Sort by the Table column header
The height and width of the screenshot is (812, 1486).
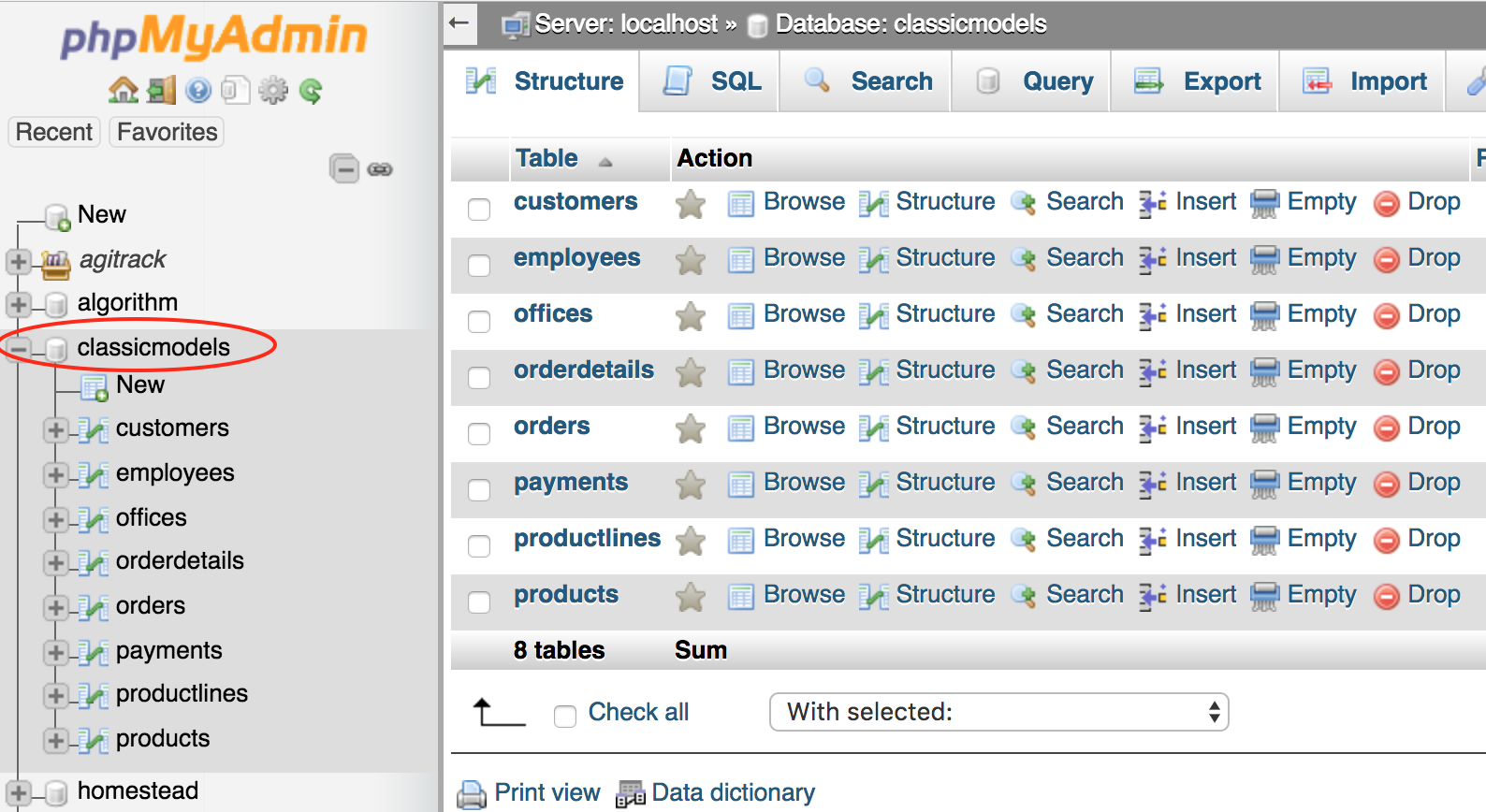(547, 158)
